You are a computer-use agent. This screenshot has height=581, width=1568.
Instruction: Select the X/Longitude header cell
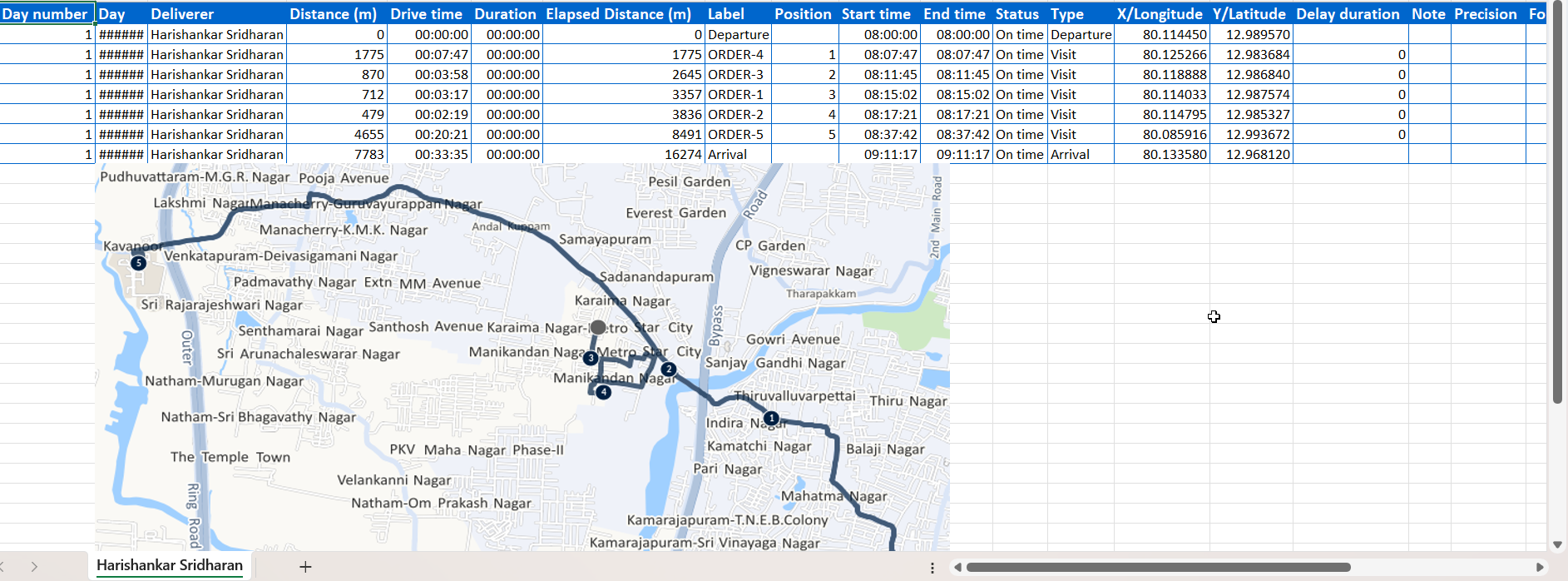(1160, 14)
